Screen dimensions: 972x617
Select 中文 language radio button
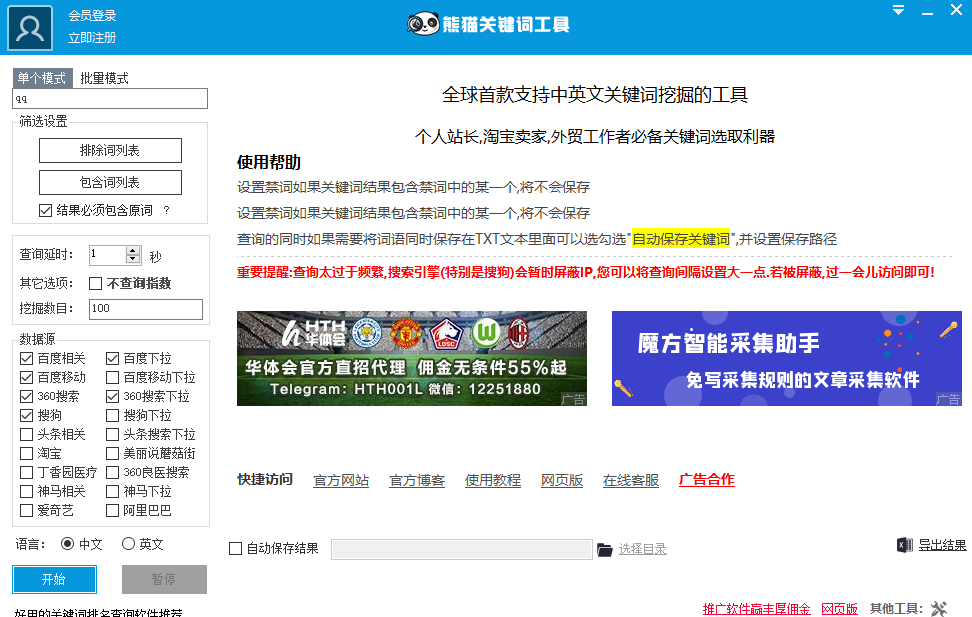(68, 544)
